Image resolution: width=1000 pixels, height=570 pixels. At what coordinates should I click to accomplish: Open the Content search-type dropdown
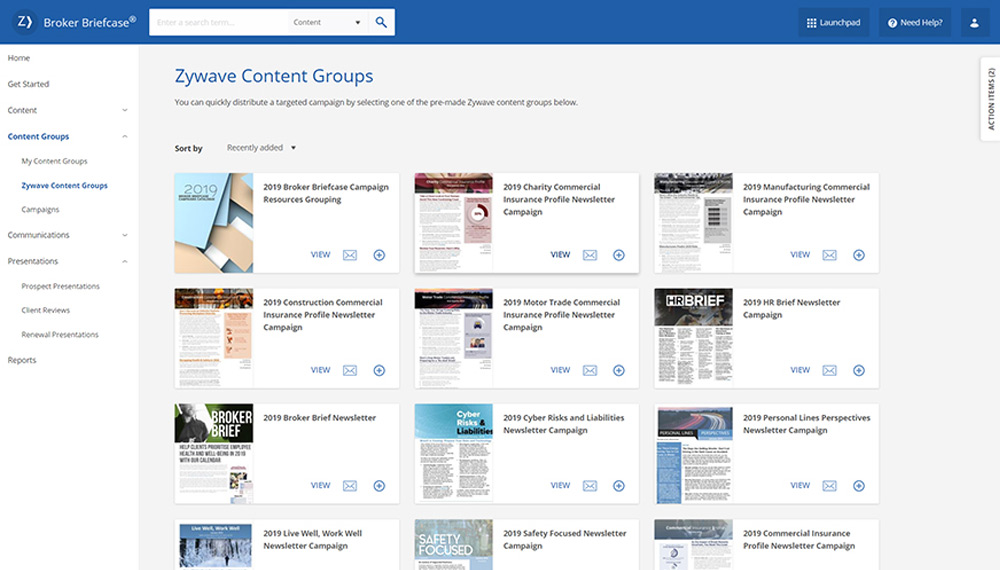coord(328,22)
